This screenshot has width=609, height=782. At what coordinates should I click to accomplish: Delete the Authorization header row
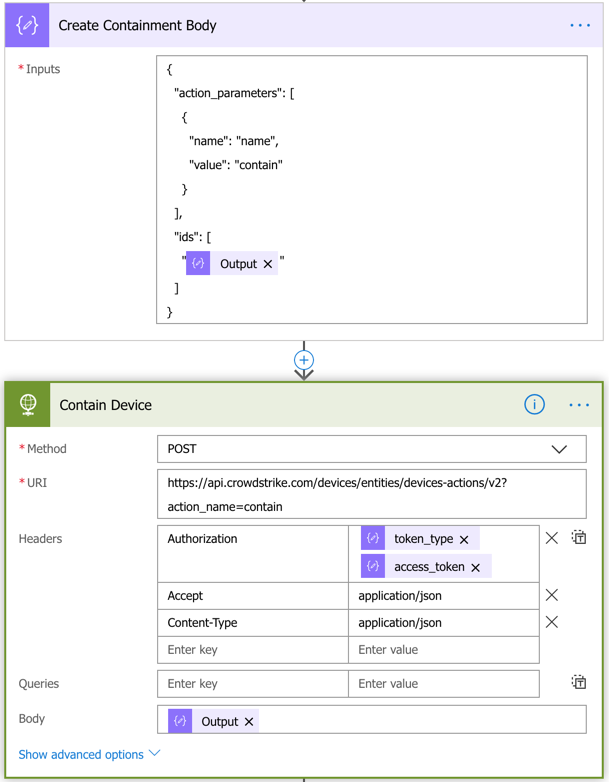pos(552,538)
